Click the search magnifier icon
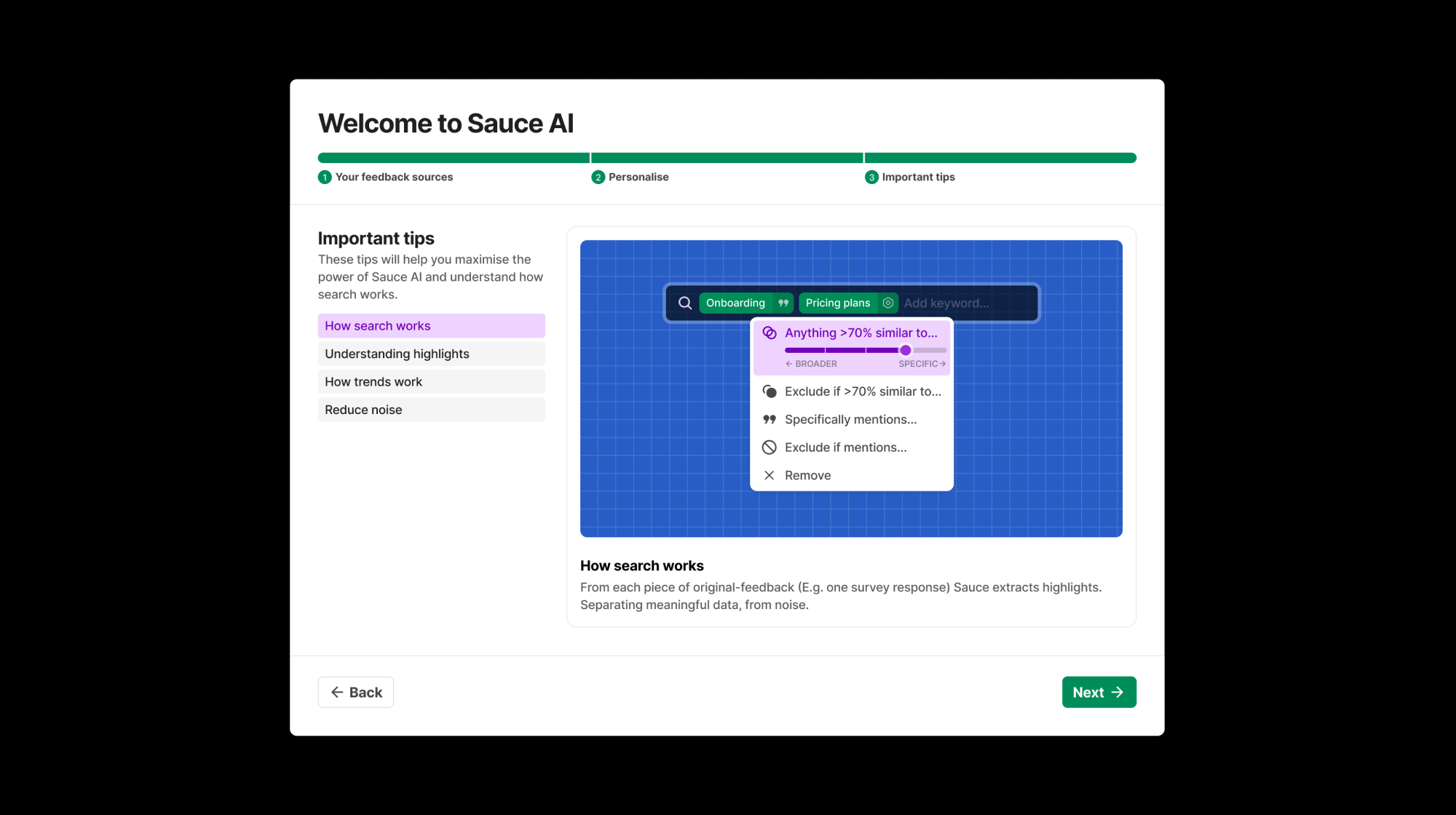This screenshot has width=1456, height=815. (684, 303)
